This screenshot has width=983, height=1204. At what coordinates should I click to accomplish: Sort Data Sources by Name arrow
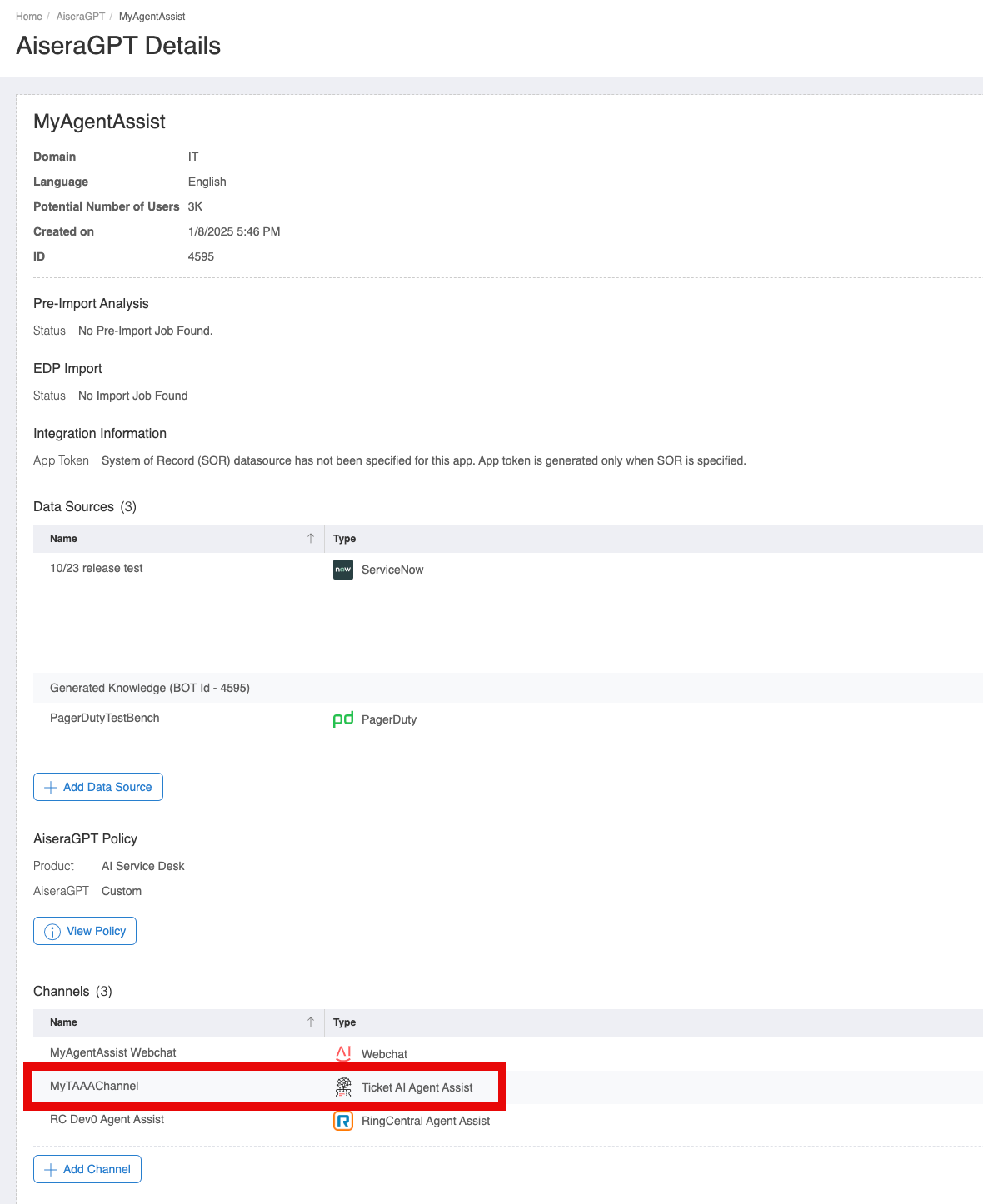(x=311, y=539)
